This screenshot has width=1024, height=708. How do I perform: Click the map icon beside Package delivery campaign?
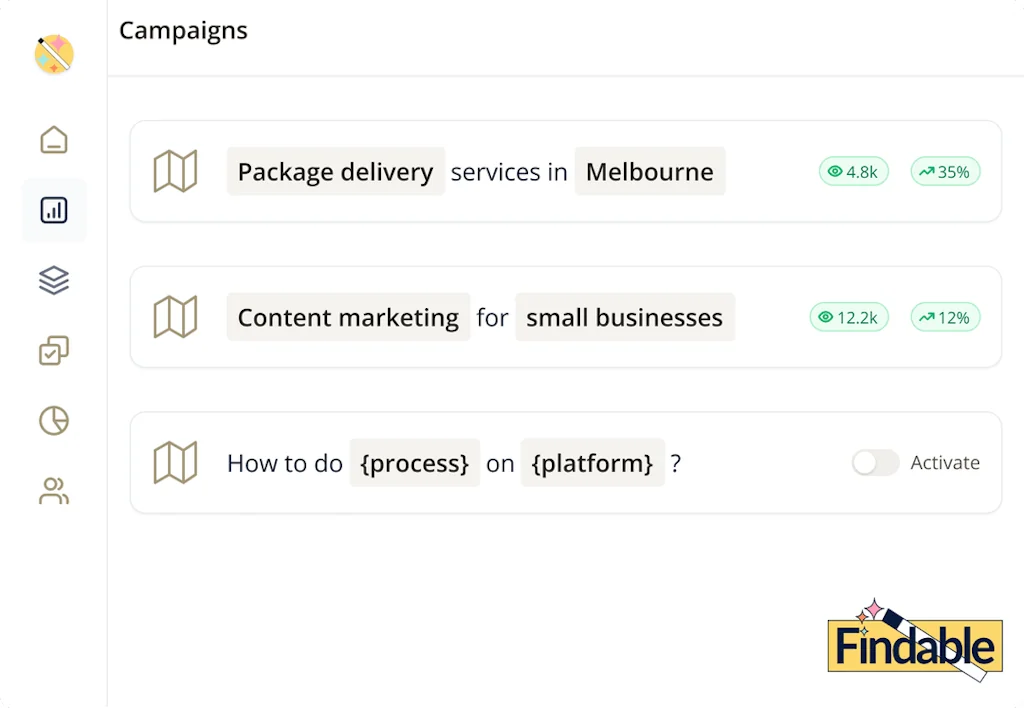(x=176, y=171)
